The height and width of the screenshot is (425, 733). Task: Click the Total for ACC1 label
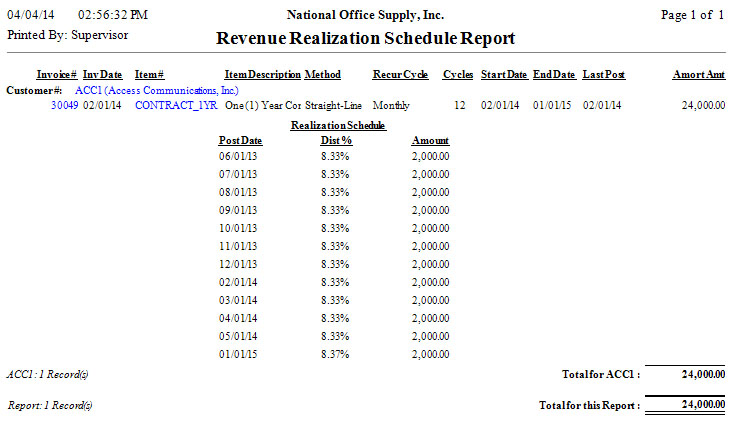click(x=601, y=374)
